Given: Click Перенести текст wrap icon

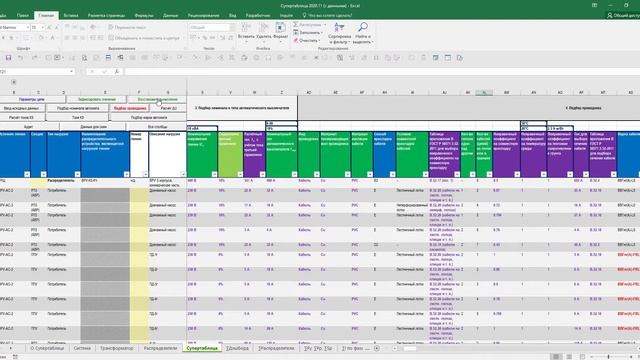Looking at the screenshot, I should [111, 27].
